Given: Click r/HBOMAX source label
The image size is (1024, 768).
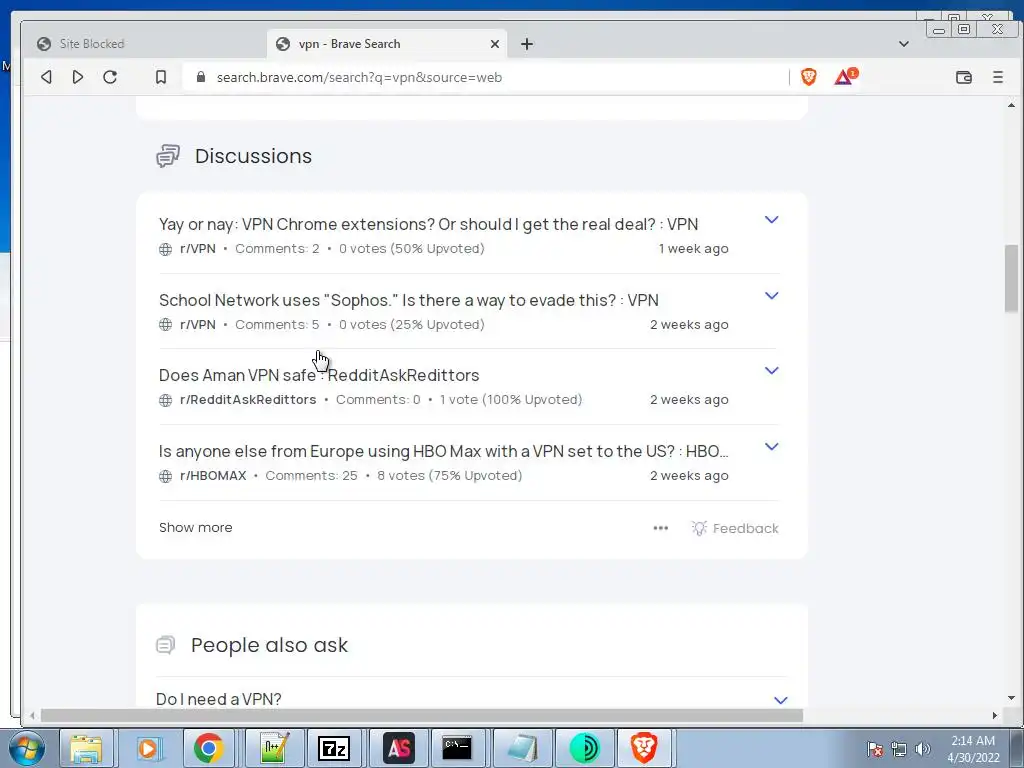Looking at the screenshot, I should tap(213, 475).
